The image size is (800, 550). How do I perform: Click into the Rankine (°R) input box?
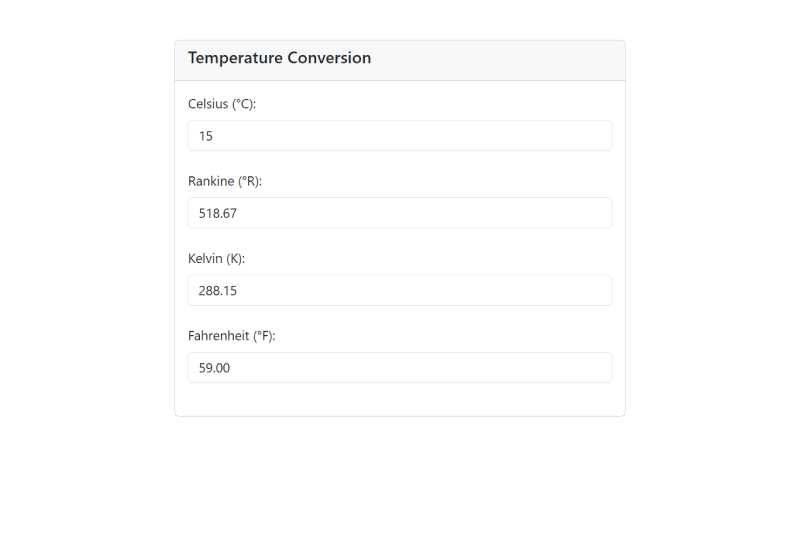400,213
